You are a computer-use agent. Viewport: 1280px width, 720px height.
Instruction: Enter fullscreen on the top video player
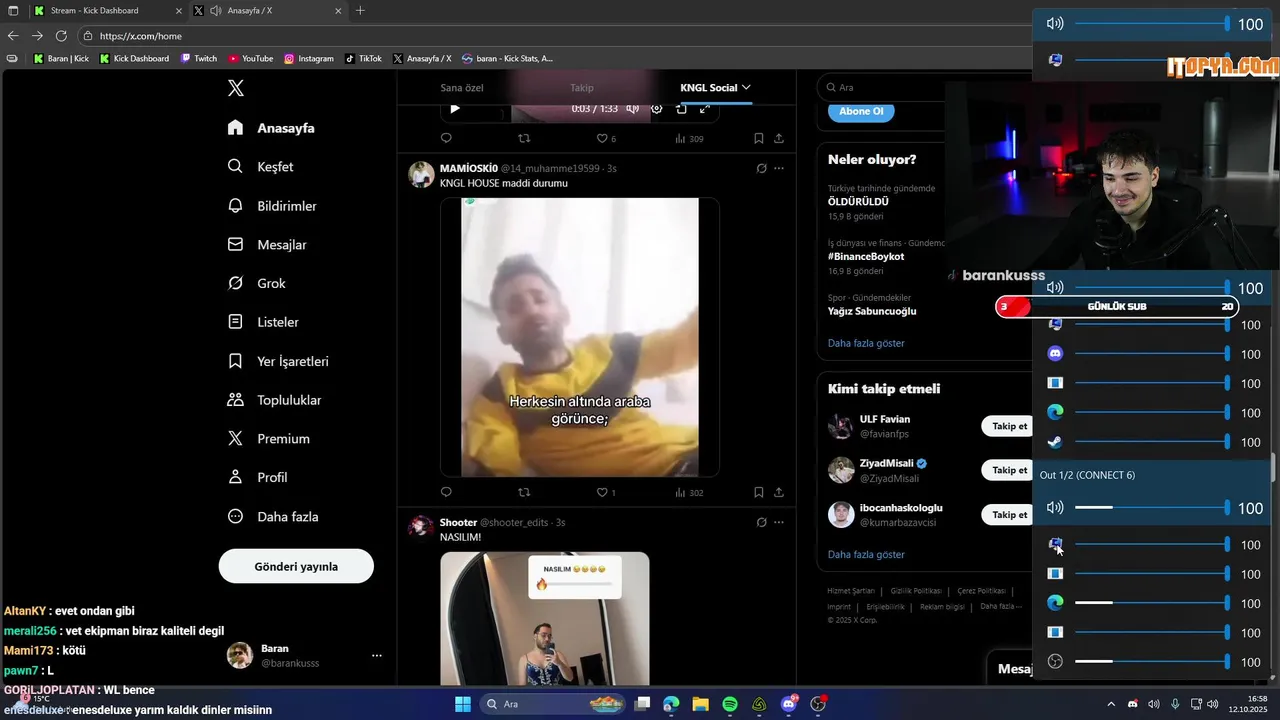click(x=705, y=108)
